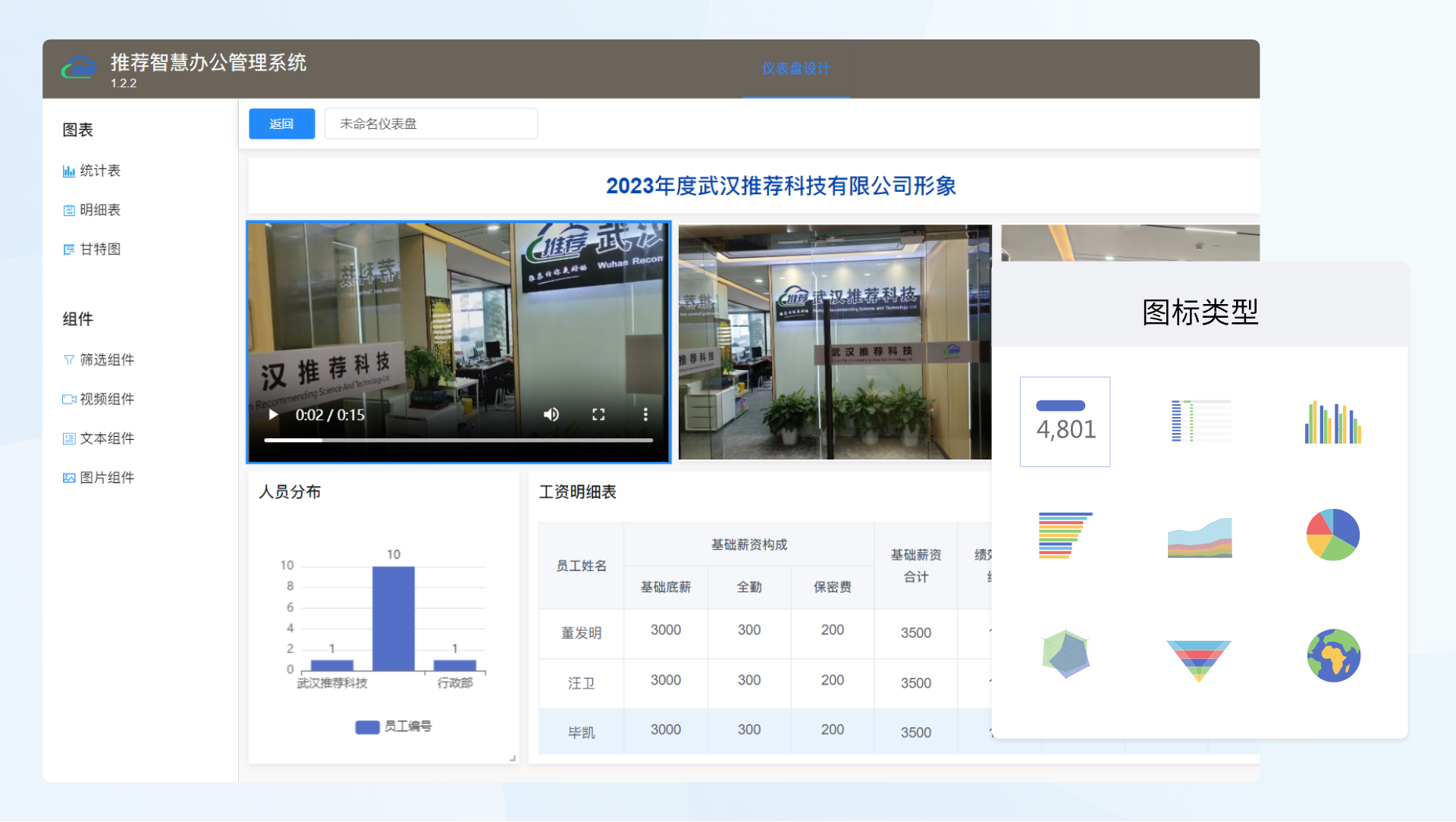This screenshot has width=1456, height=822.
Task: Click 3000 base salary in 汪卫 row
Action: tap(665, 680)
